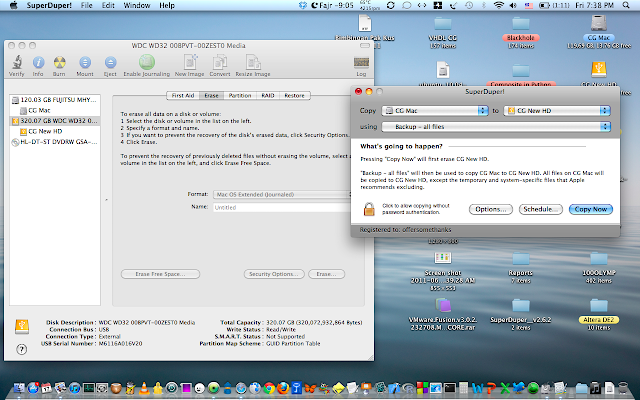Click the Options... button in SuperDuper!
Image resolution: width=640 pixels, height=400 pixels.
(x=491, y=209)
